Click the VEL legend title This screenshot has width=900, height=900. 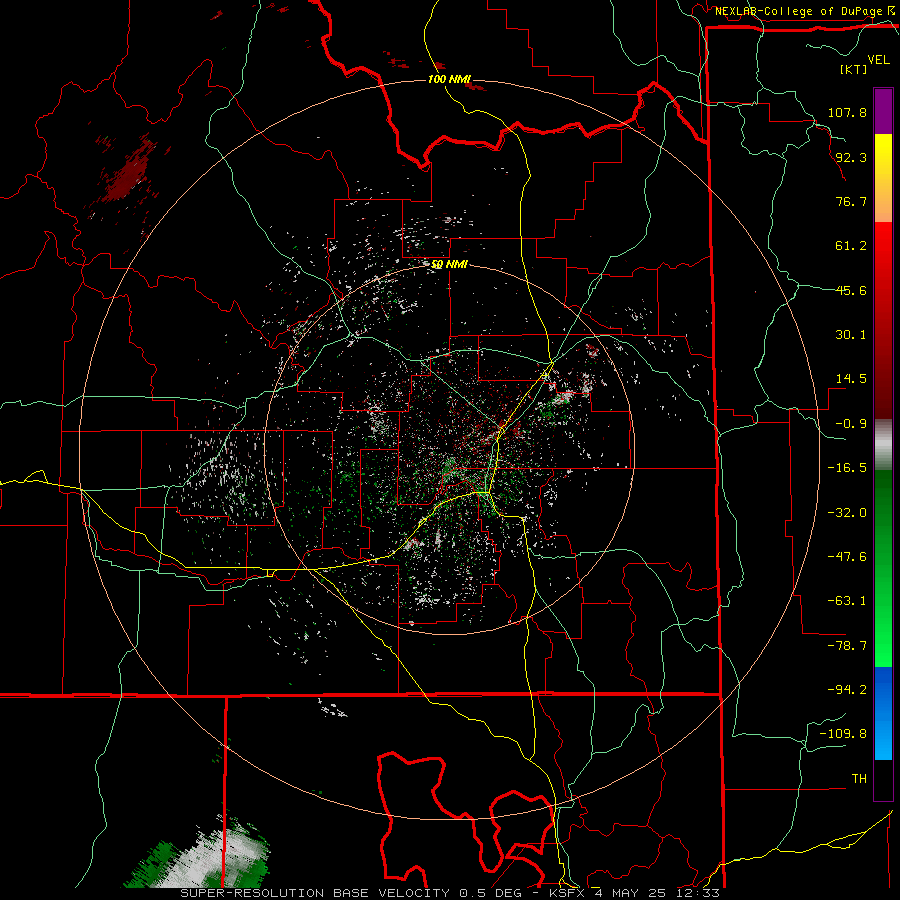[878, 60]
